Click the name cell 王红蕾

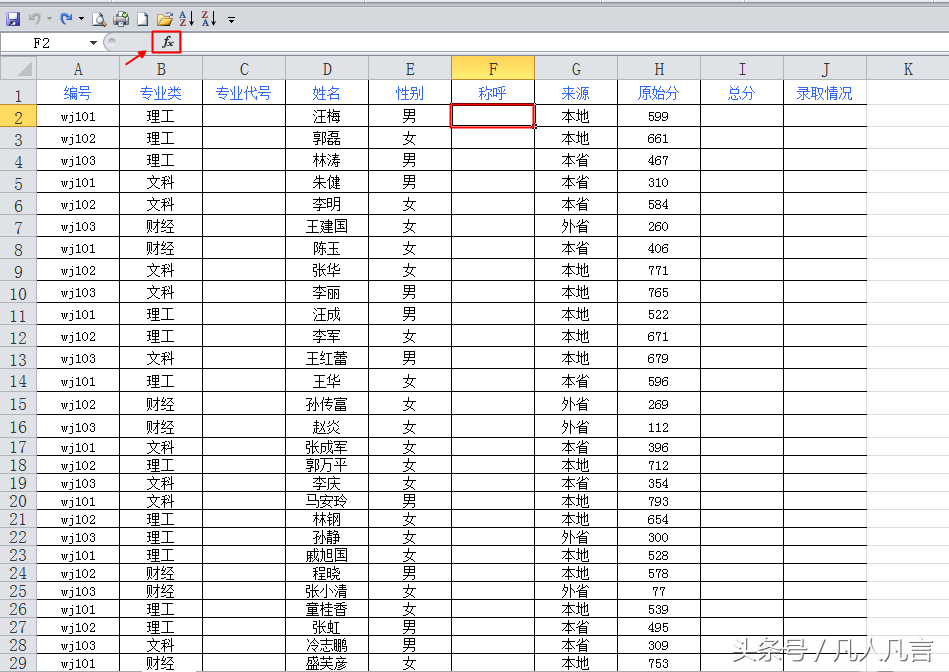pyautogui.click(x=327, y=358)
